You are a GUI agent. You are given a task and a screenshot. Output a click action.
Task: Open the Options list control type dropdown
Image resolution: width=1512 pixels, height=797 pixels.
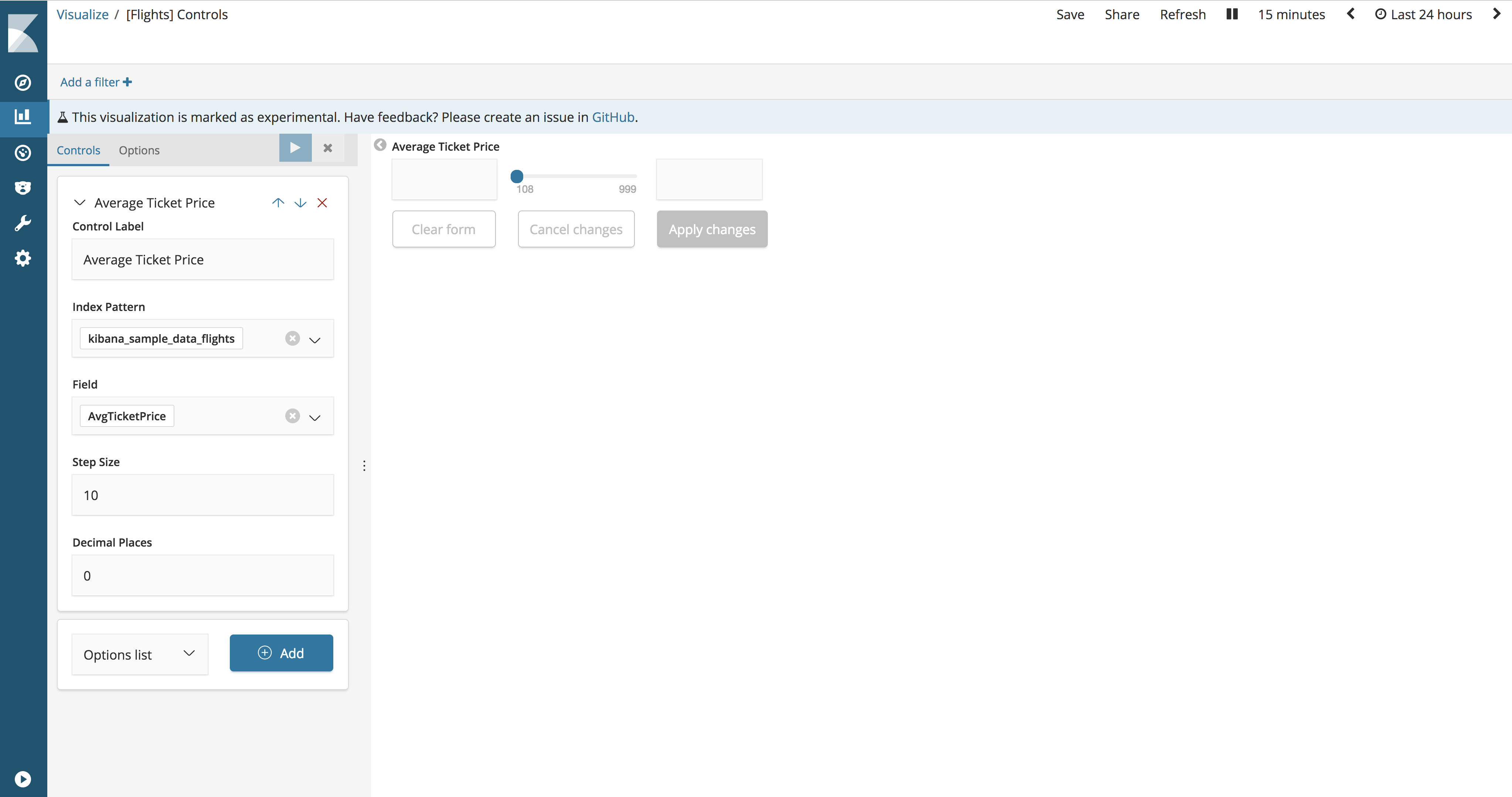click(x=139, y=653)
